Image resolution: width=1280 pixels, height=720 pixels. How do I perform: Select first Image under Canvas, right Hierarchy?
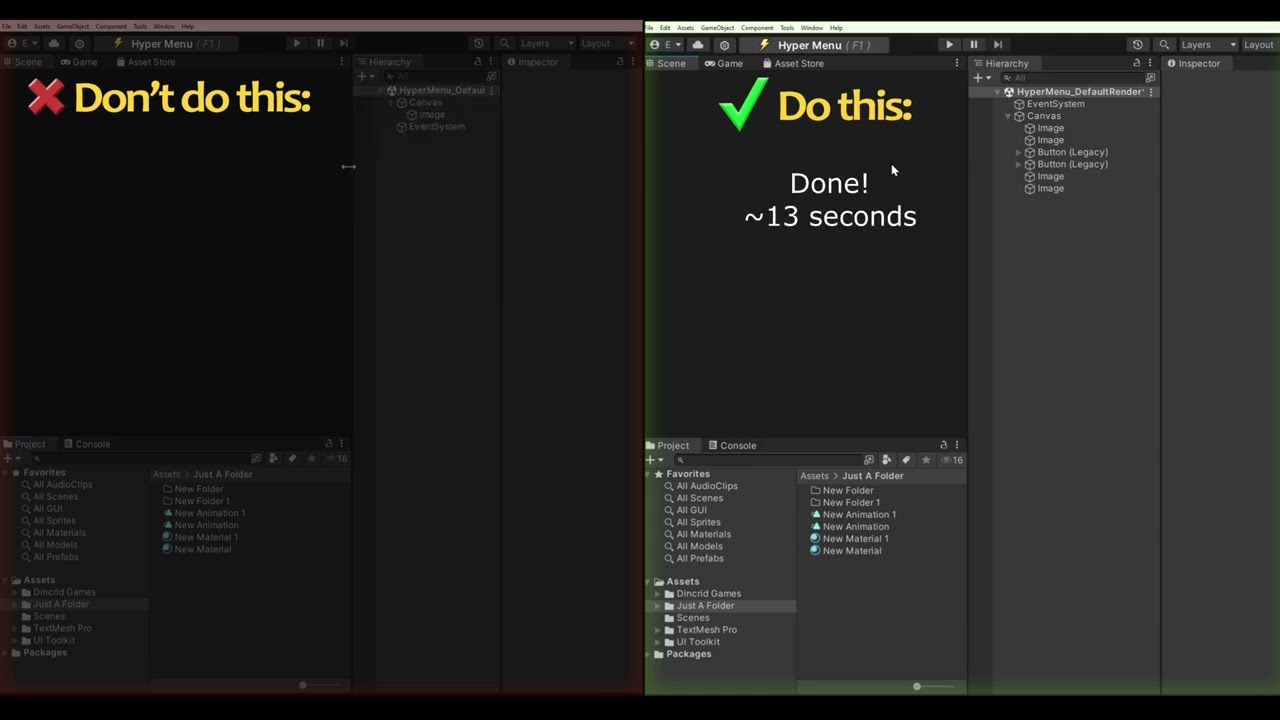click(x=1050, y=128)
